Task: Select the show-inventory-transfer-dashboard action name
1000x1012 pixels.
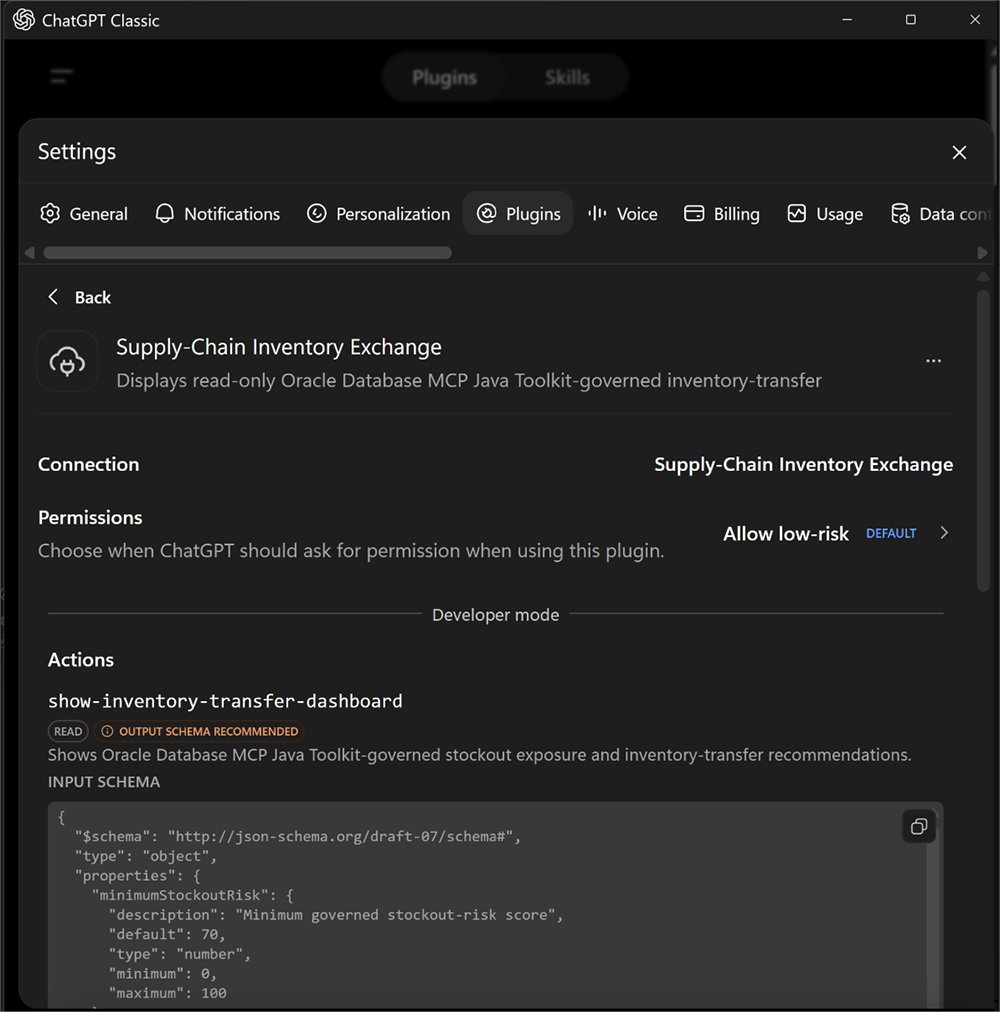Action: 225,701
